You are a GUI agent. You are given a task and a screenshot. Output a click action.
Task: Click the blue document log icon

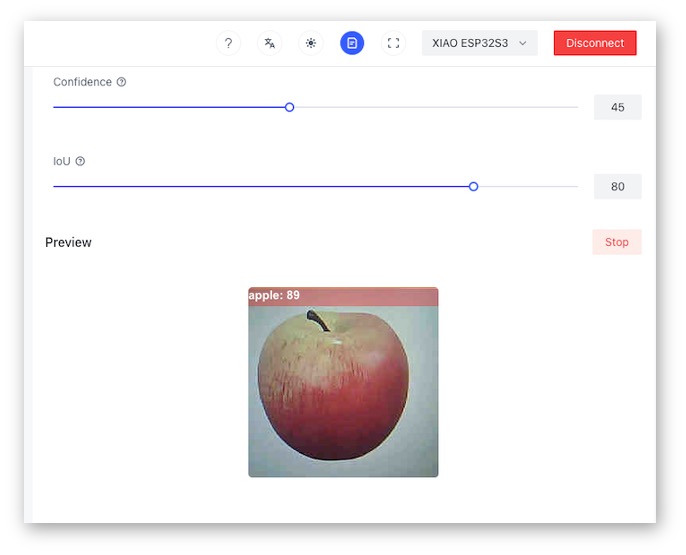click(352, 43)
